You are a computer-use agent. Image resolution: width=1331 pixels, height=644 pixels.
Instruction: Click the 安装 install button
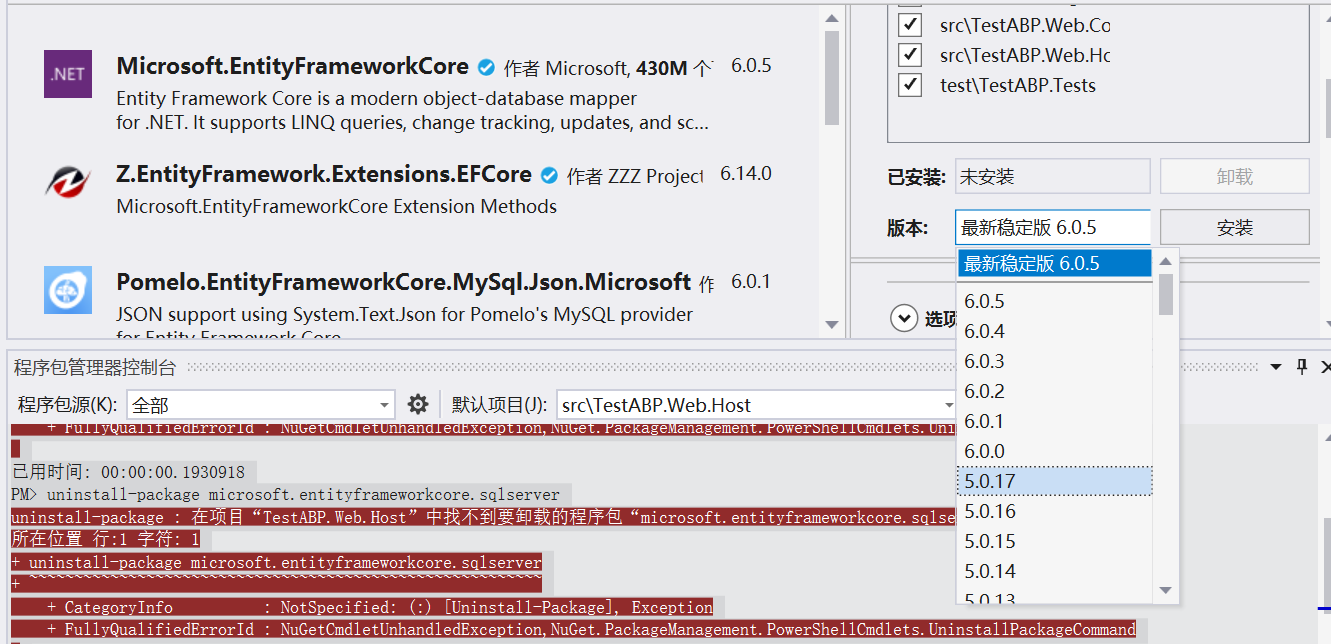1235,227
